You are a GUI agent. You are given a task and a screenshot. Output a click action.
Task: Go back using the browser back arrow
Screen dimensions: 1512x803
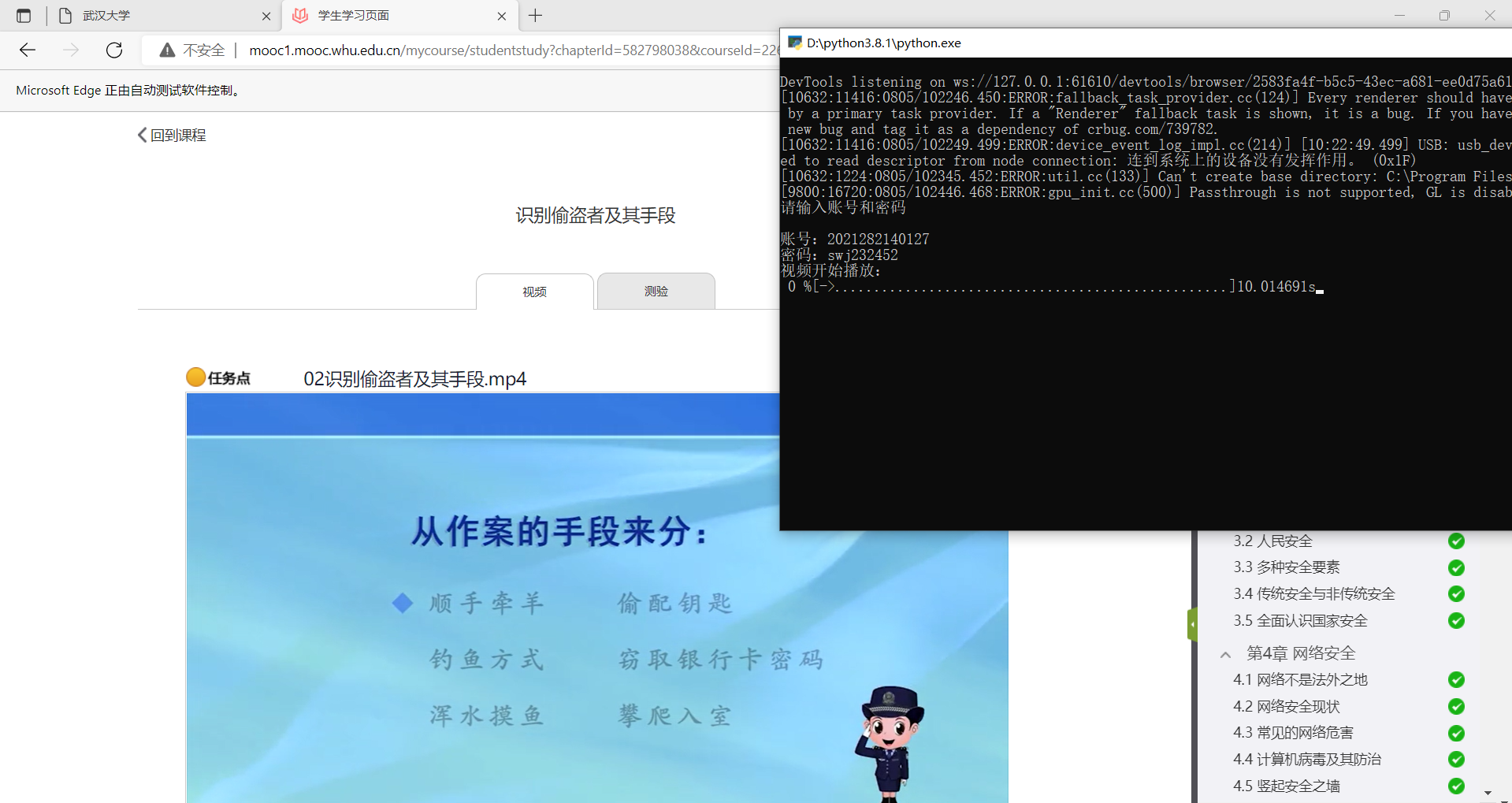28,50
